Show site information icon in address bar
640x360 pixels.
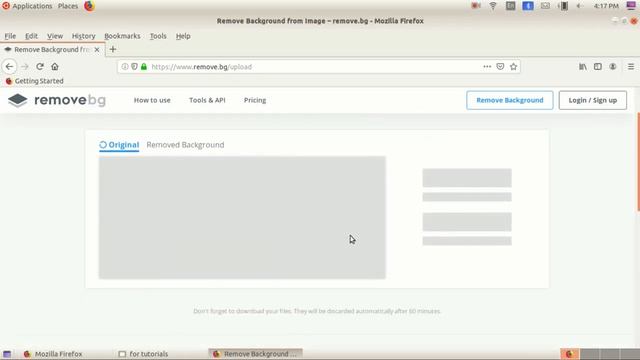click(x=125, y=67)
